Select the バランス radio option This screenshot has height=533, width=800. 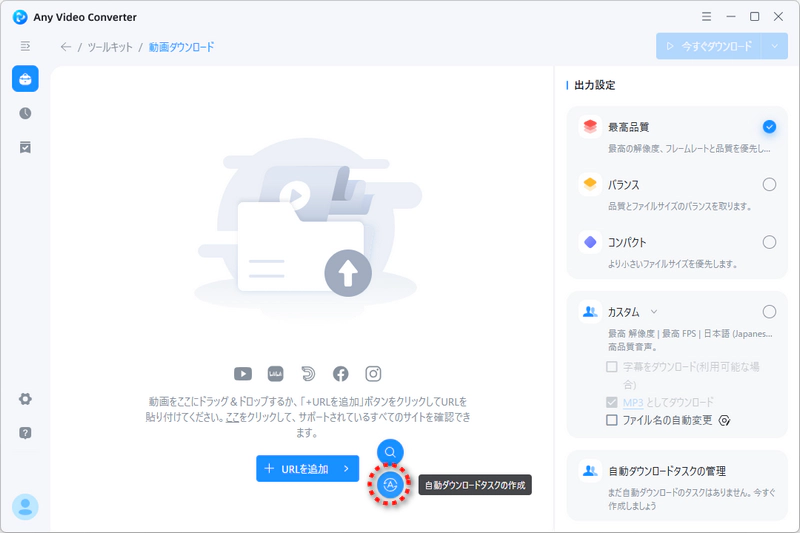pos(769,184)
